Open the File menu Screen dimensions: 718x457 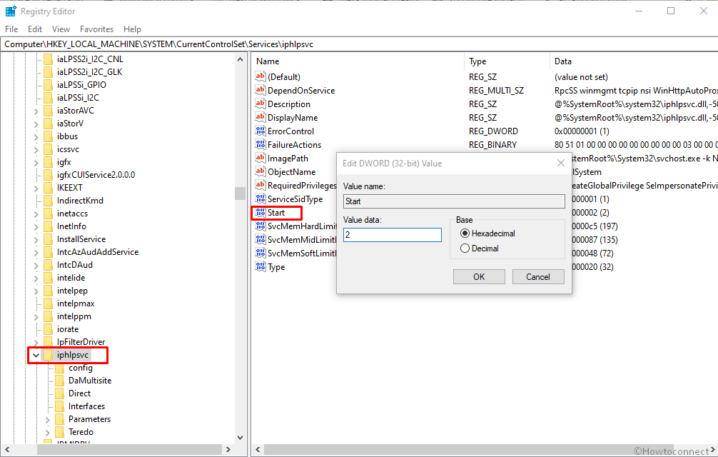(11, 29)
